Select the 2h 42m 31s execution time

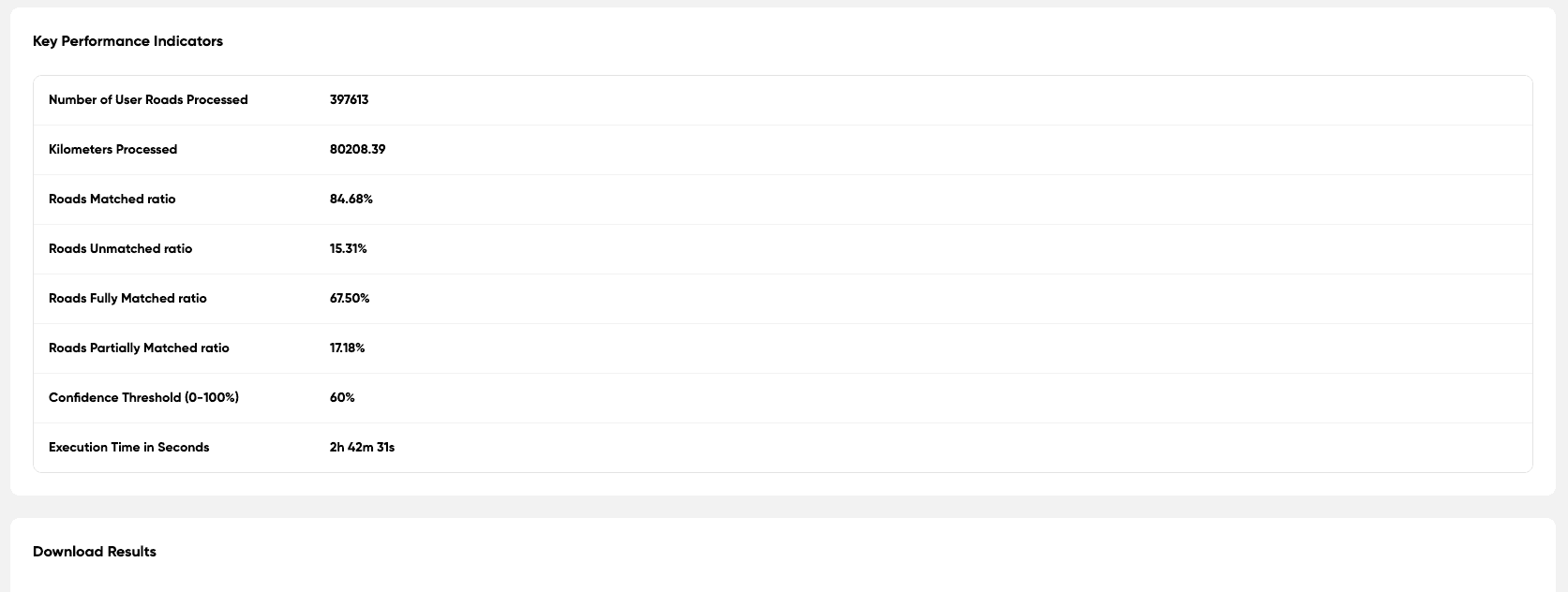click(x=362, y=448)
